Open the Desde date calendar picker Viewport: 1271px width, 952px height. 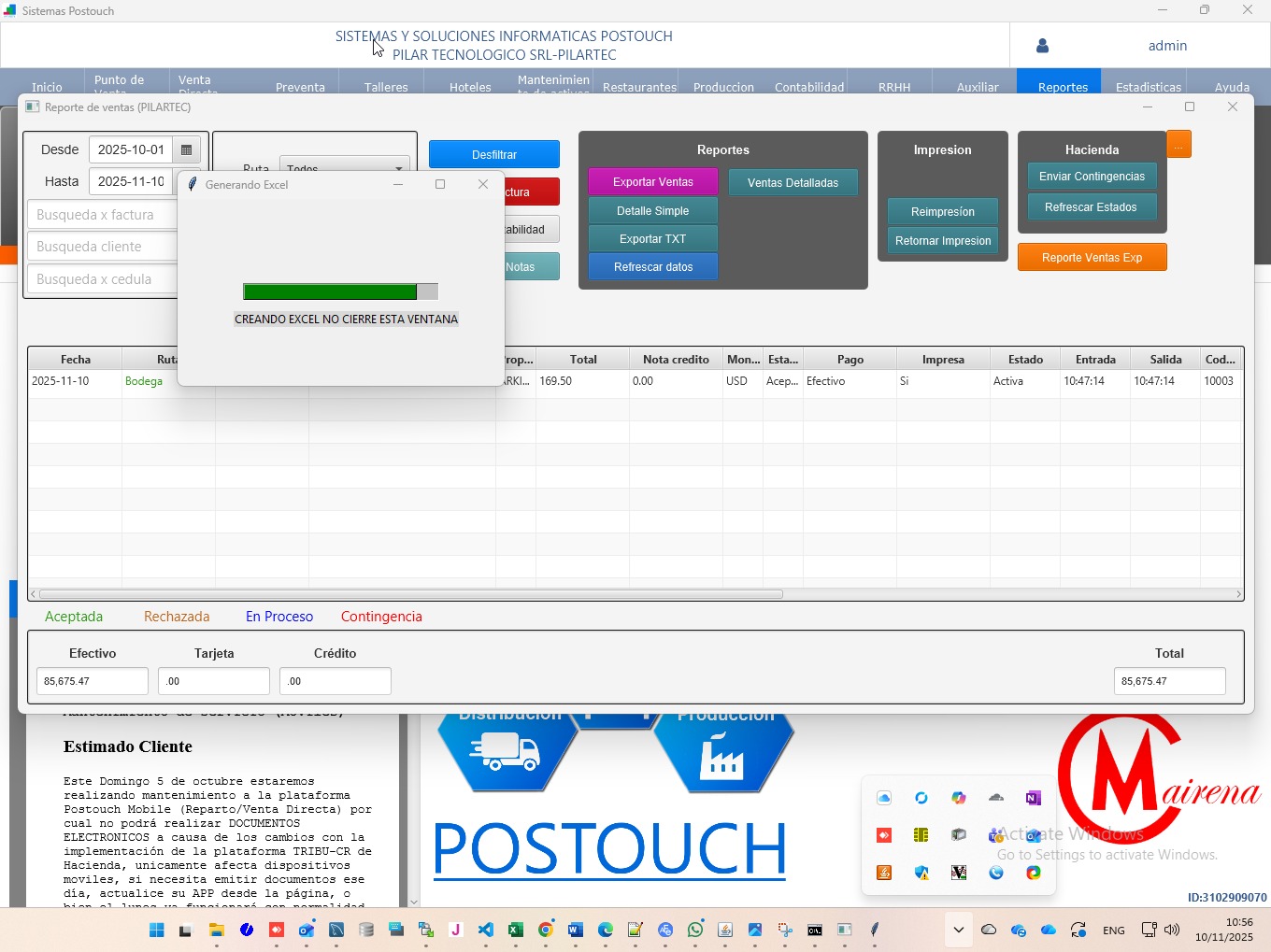point(186,149)
